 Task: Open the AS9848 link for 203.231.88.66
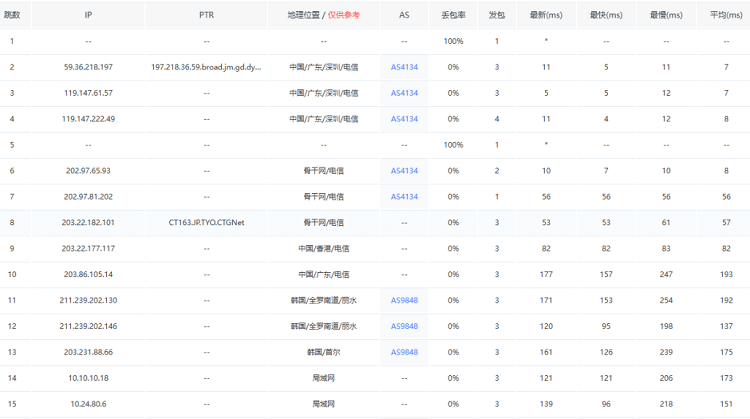pyautogui.click(x=404, y=352)
